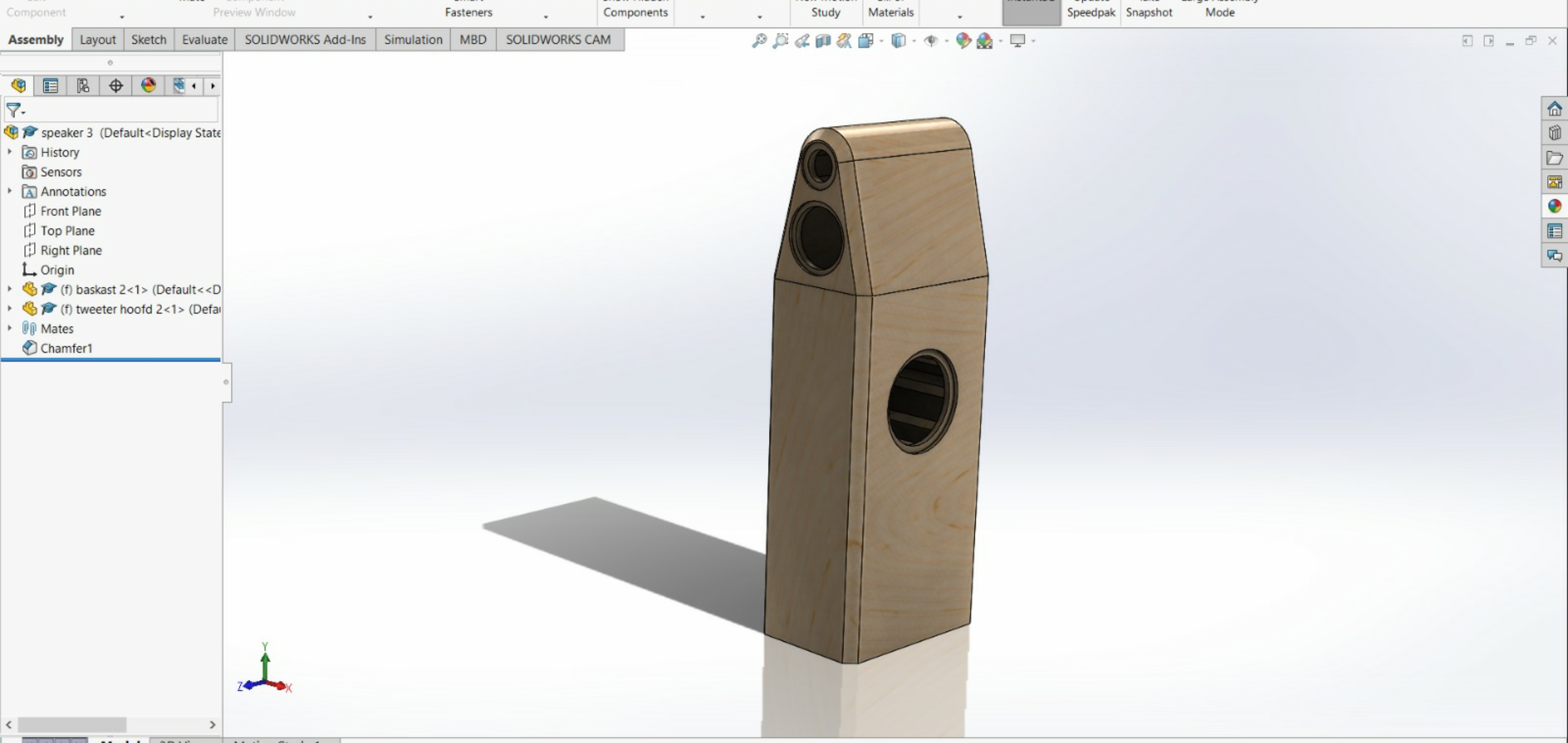The image size is (1568, 743).
Task: Click the Apply Scene icon
Action: 984,41
